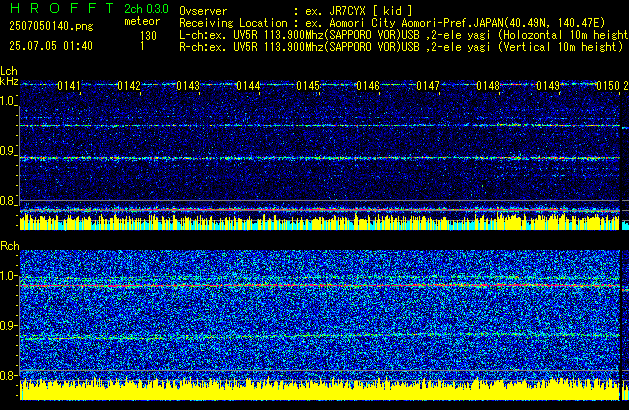This screenshot has height=410, width=629.
Task: Click the Ovserver JR7CYX line
Action: pyautogui.click(x=296, y=11)
